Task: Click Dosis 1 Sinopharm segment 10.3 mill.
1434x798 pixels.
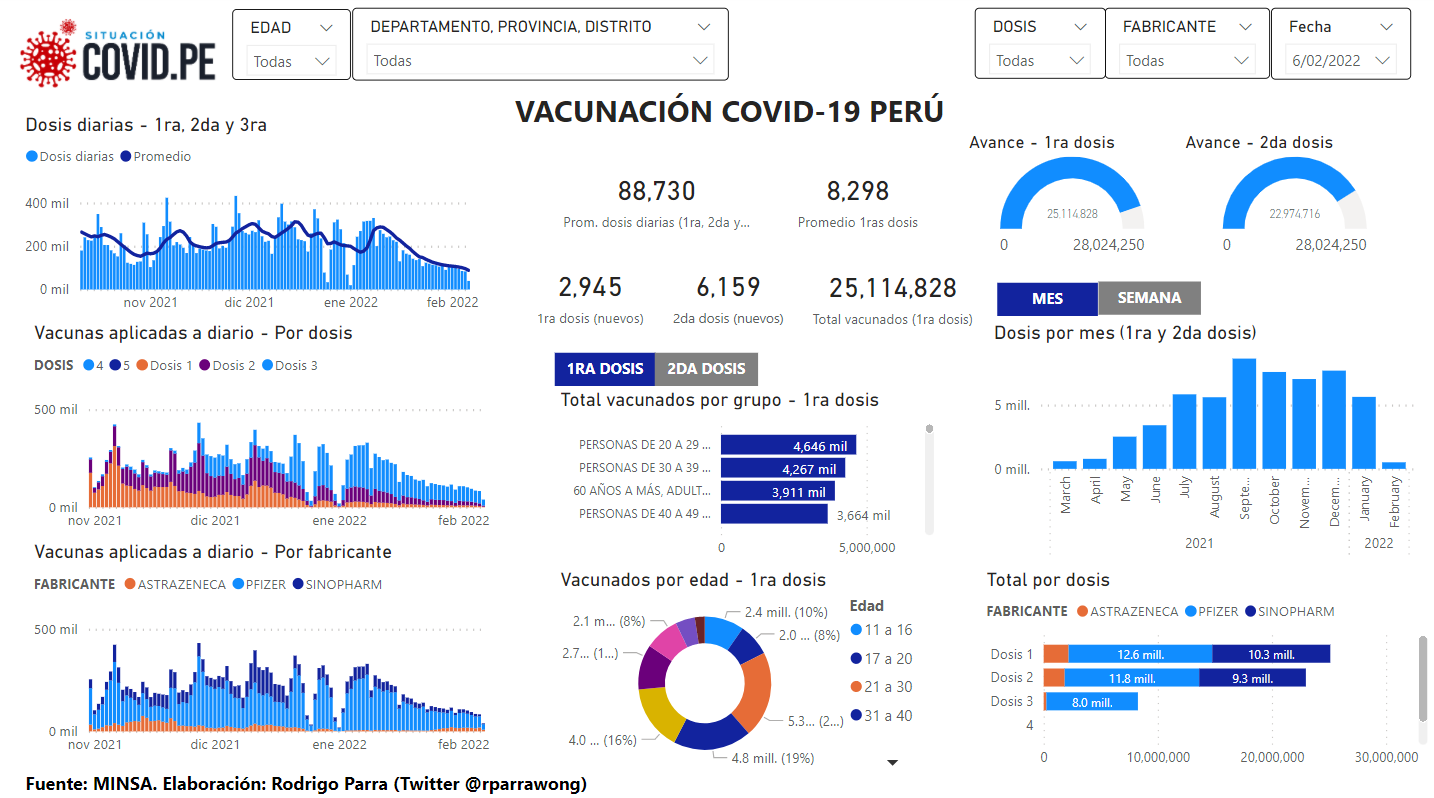Action: click(x=1271, y=654)
